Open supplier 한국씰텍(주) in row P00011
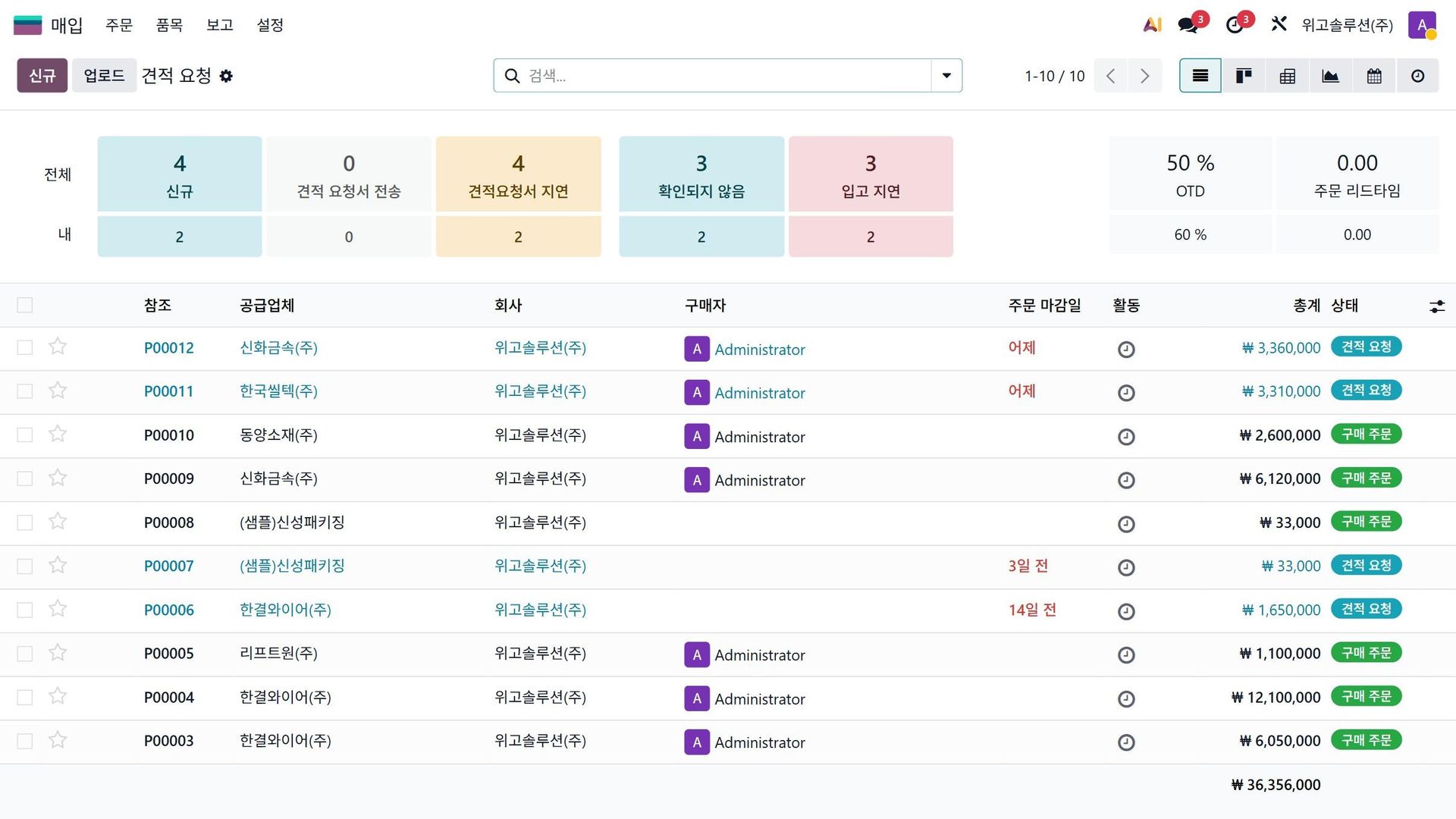 (278, 391)
